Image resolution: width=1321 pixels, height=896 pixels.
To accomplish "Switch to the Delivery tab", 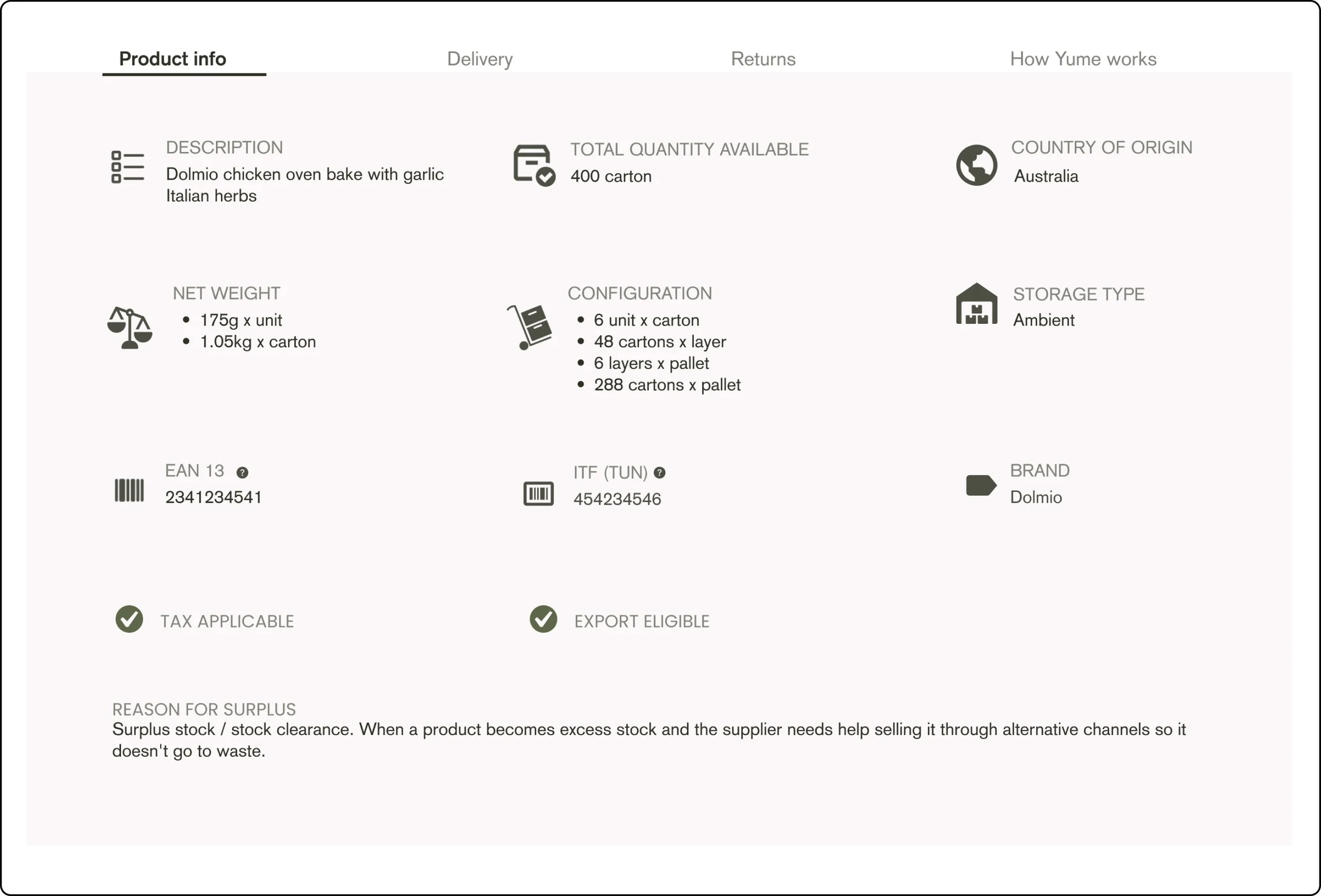I will pos(480,59).
